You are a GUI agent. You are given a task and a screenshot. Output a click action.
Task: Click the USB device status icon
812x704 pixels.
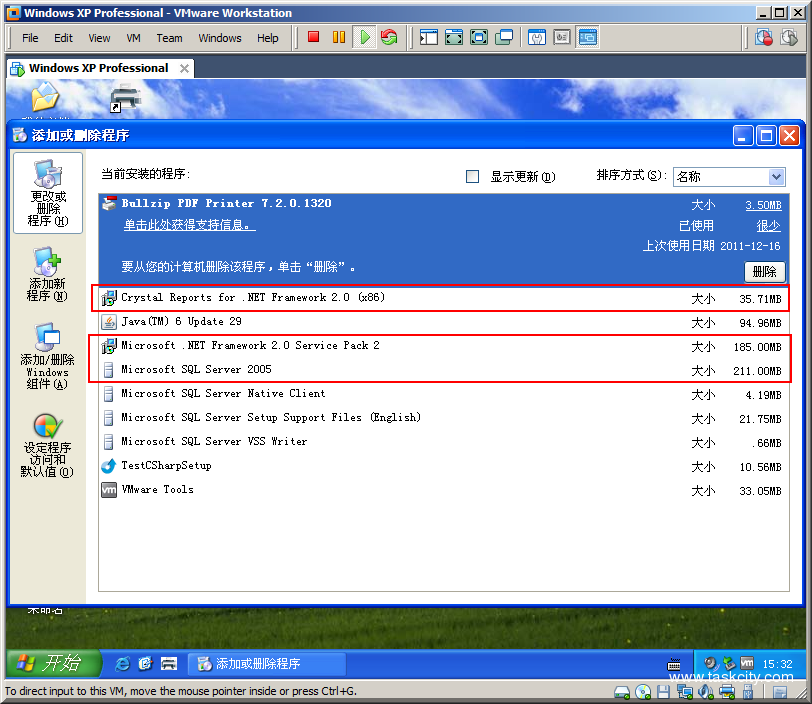pyautogui.click(x=748, y=692)
